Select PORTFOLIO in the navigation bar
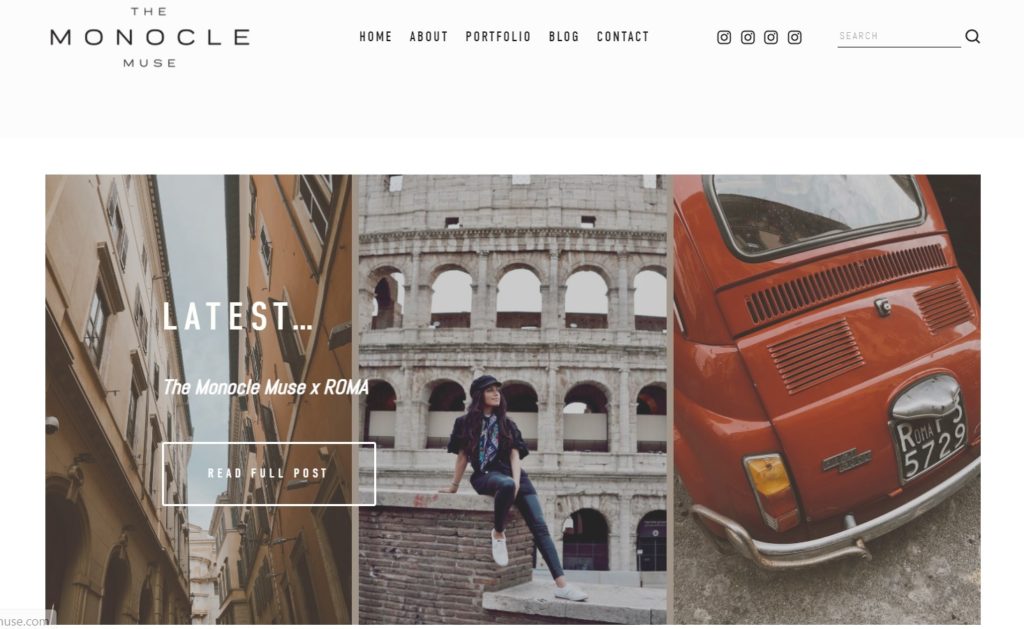The width and height of the screenshot is (1024, 629). (x=498, y=37)
